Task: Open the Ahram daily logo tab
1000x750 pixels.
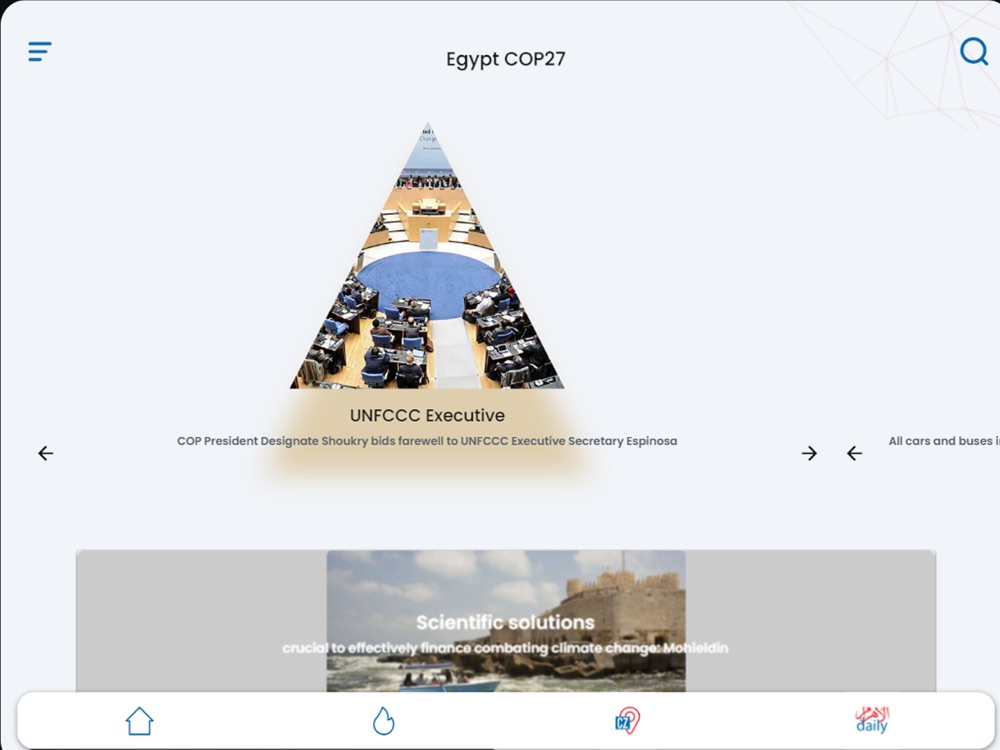Action: [x=872, y=720]
